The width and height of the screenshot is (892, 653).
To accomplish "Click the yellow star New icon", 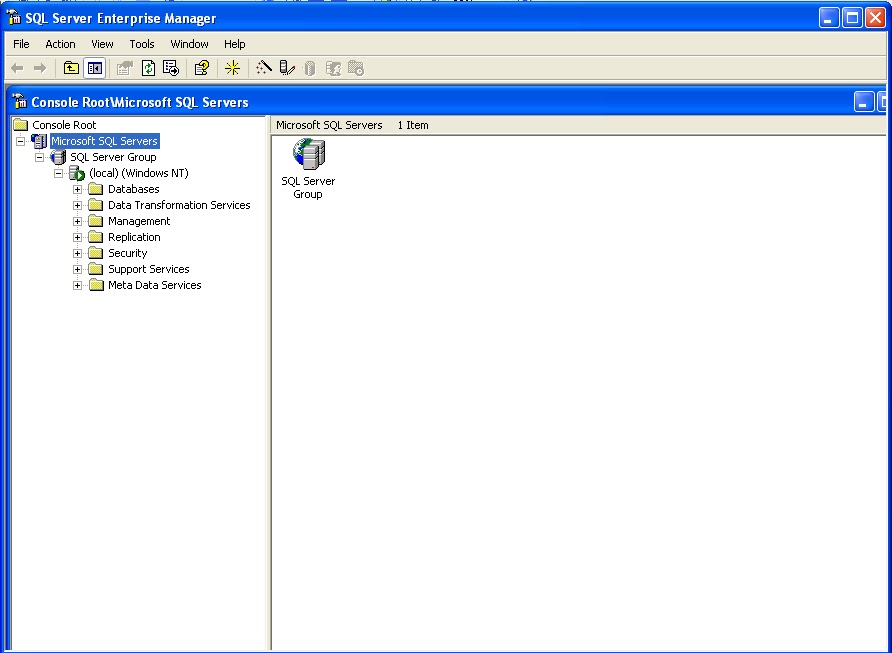I will tap(233, 68).
